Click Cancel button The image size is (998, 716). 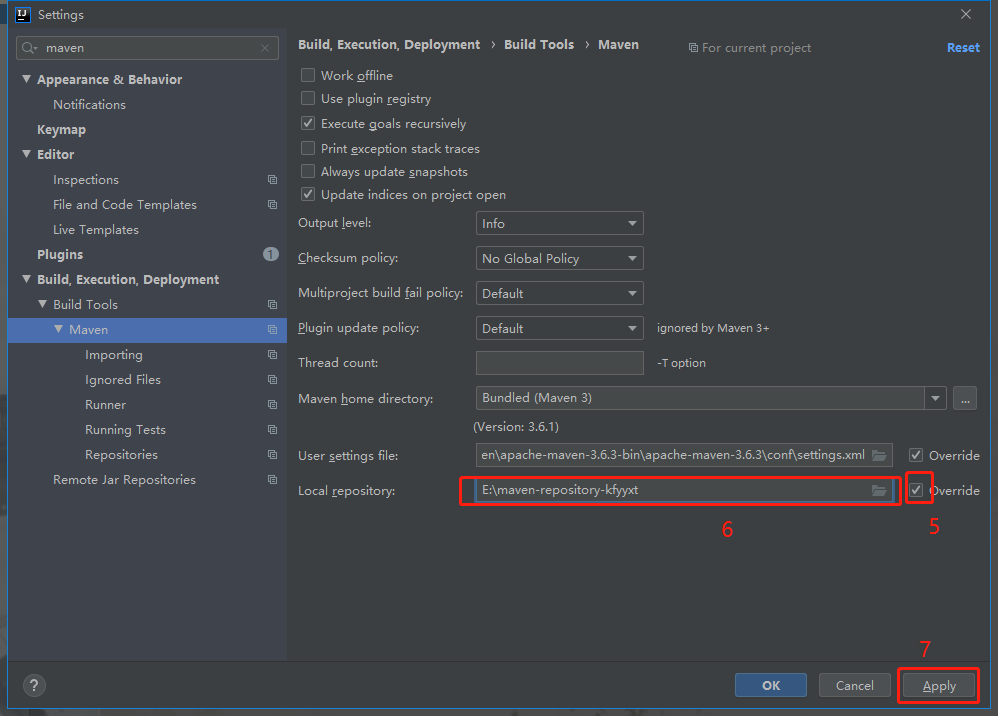[x=854, y=685]
